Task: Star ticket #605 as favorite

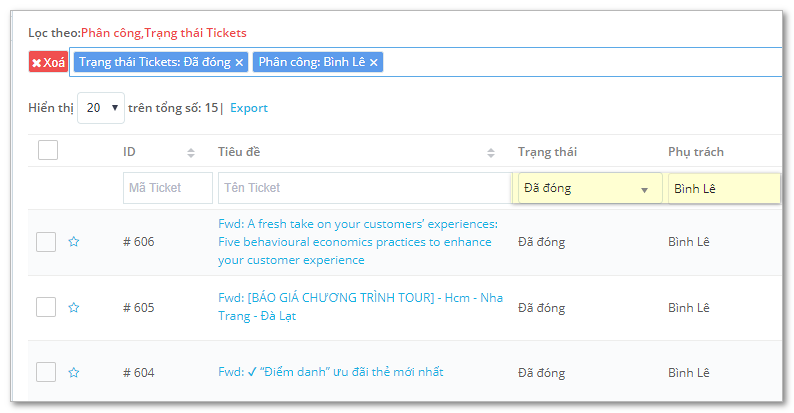Action: point(73,307)
